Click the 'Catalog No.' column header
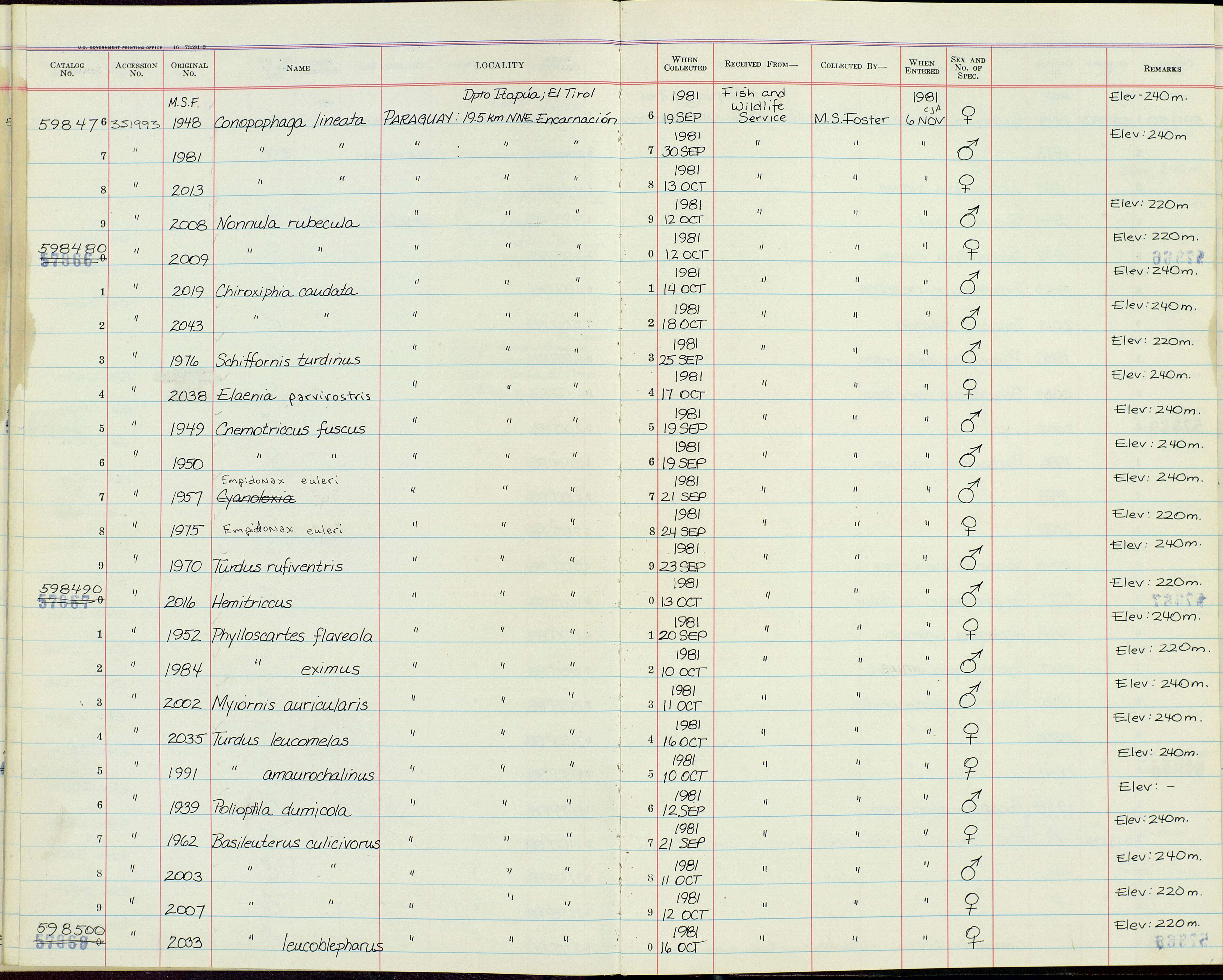This screenshot has width=1223, height=980. tap(67, 69)
